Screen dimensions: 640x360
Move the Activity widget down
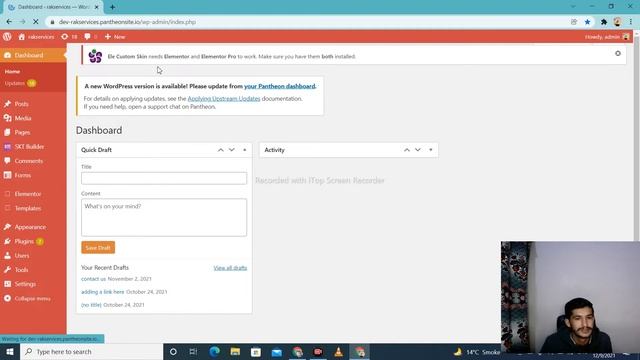pyautogui.click(x=418, y=150)
